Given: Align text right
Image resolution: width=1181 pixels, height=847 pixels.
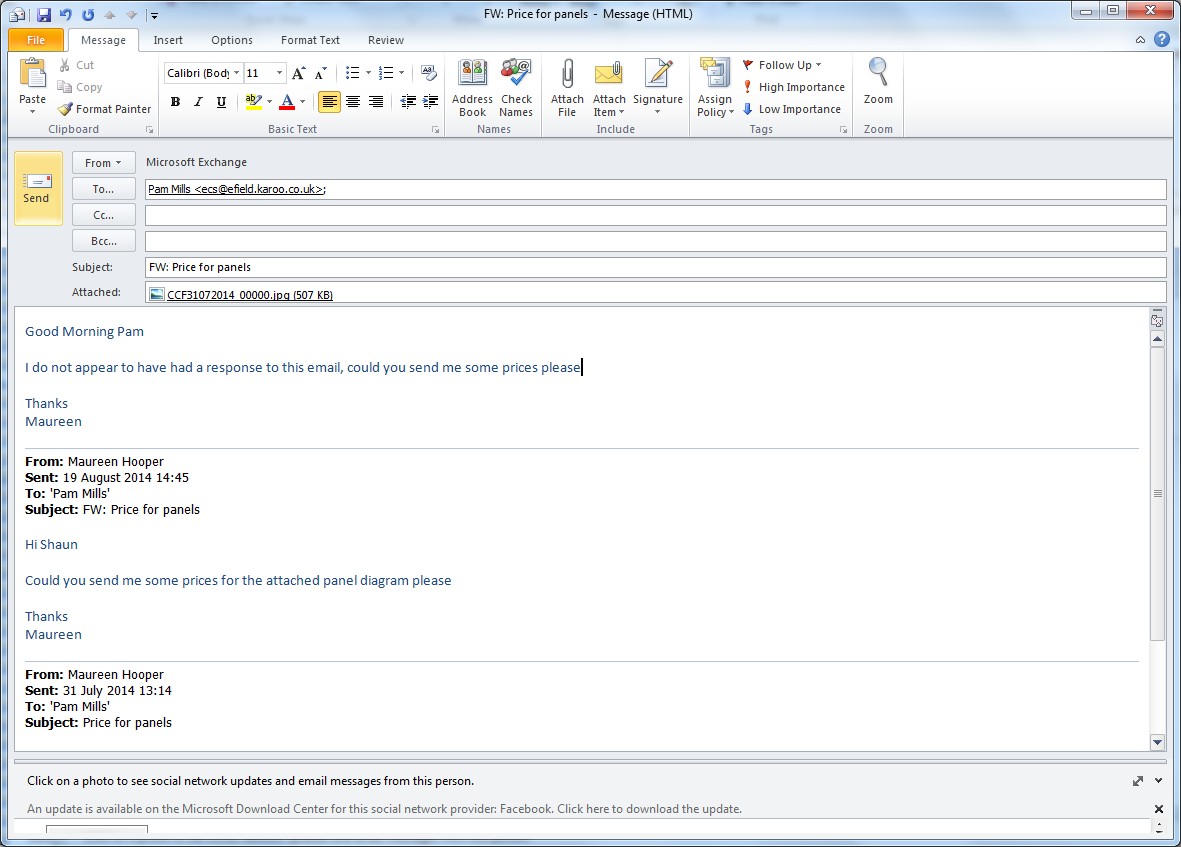Looking at the screenshot, I should click(x=376, y=102).
